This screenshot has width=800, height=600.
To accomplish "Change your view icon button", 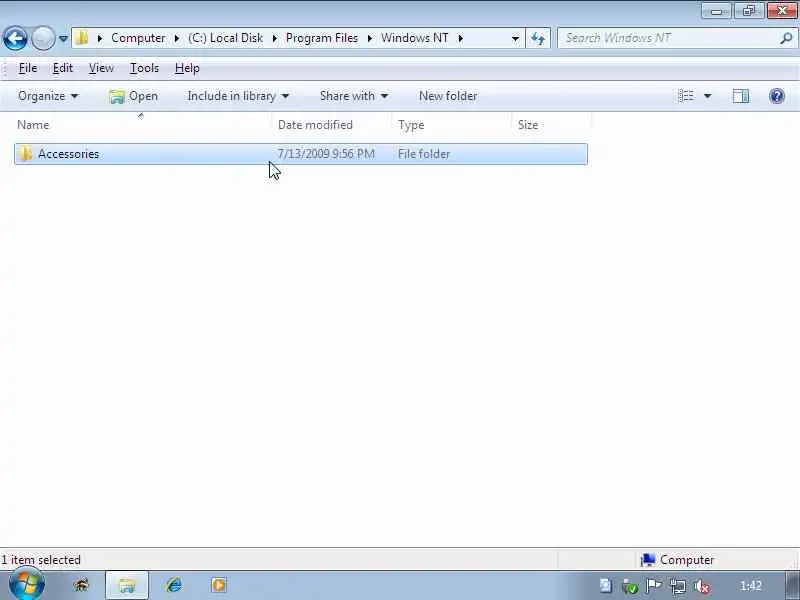I will 686,96.
